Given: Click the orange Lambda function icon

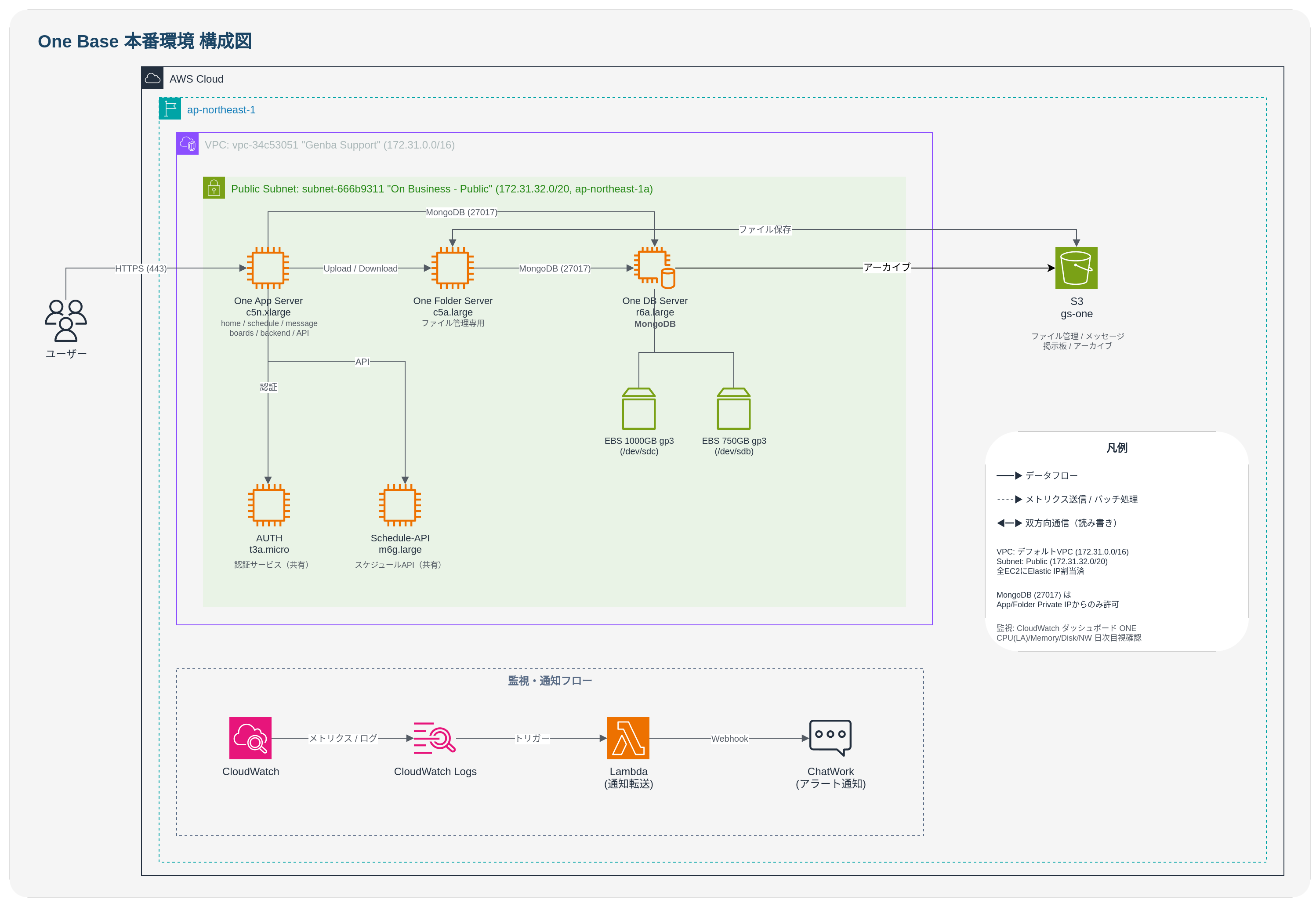Looking at the screenshot, I should (x=628, y=738).
